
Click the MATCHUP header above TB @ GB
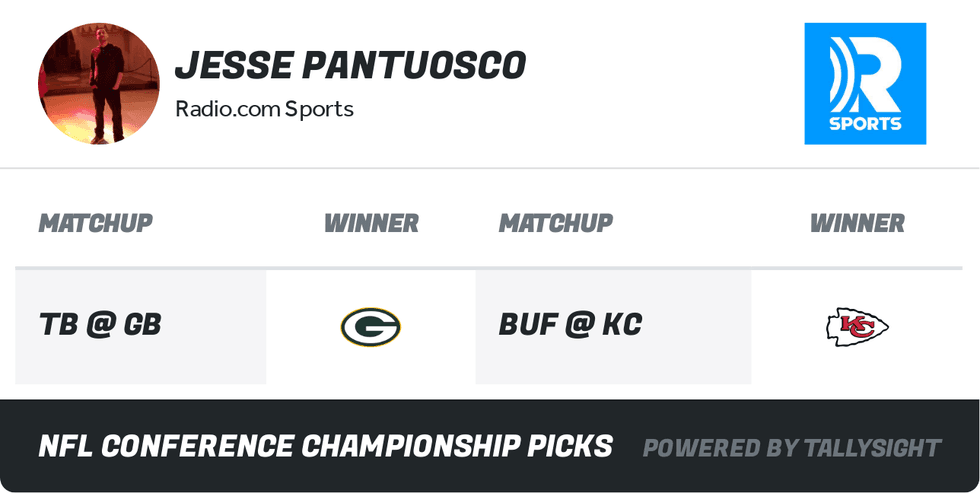tap(95, 223)
